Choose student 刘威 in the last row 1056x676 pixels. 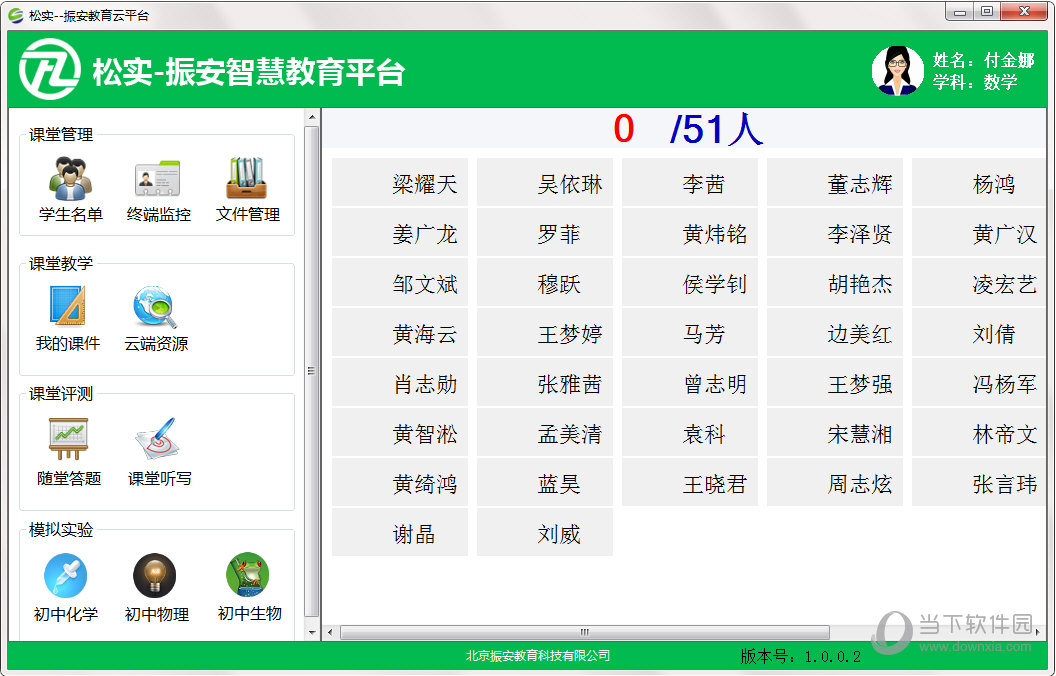coord(545,534)
